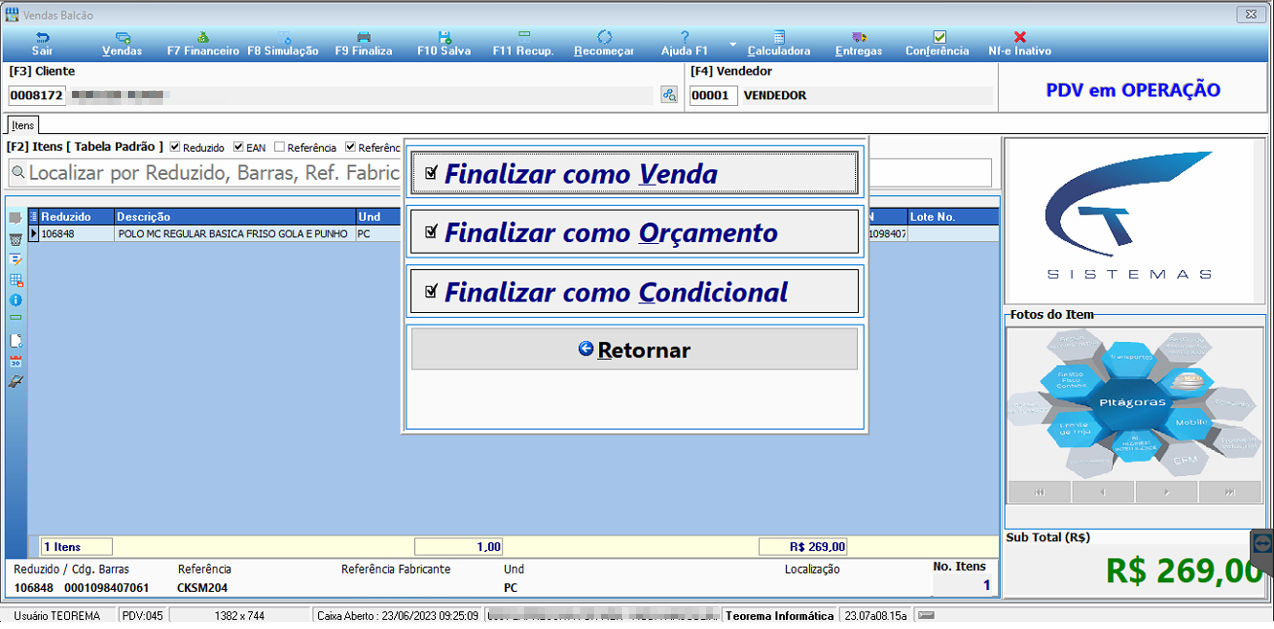The width and height of the screenshot is (1274, 629).
Task: Expand the dropdown arrow beside Ajuda F1
Action: tap(732, 44)
